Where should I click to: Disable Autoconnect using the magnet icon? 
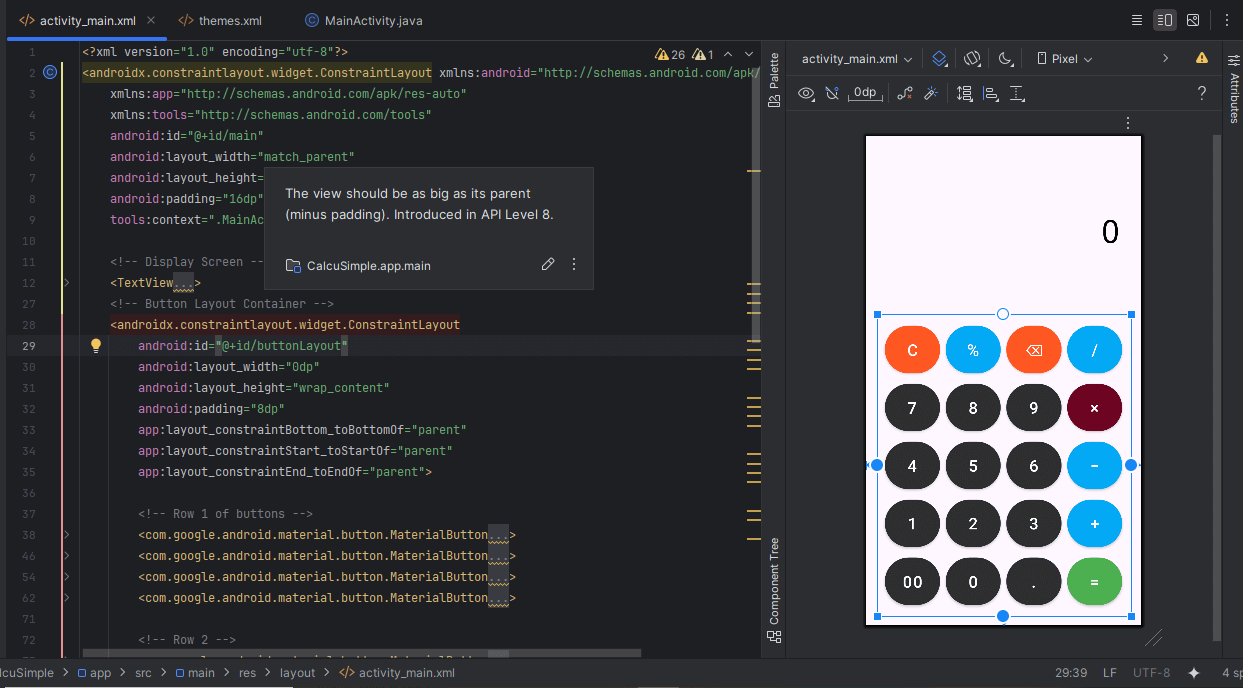coord(833,92)
